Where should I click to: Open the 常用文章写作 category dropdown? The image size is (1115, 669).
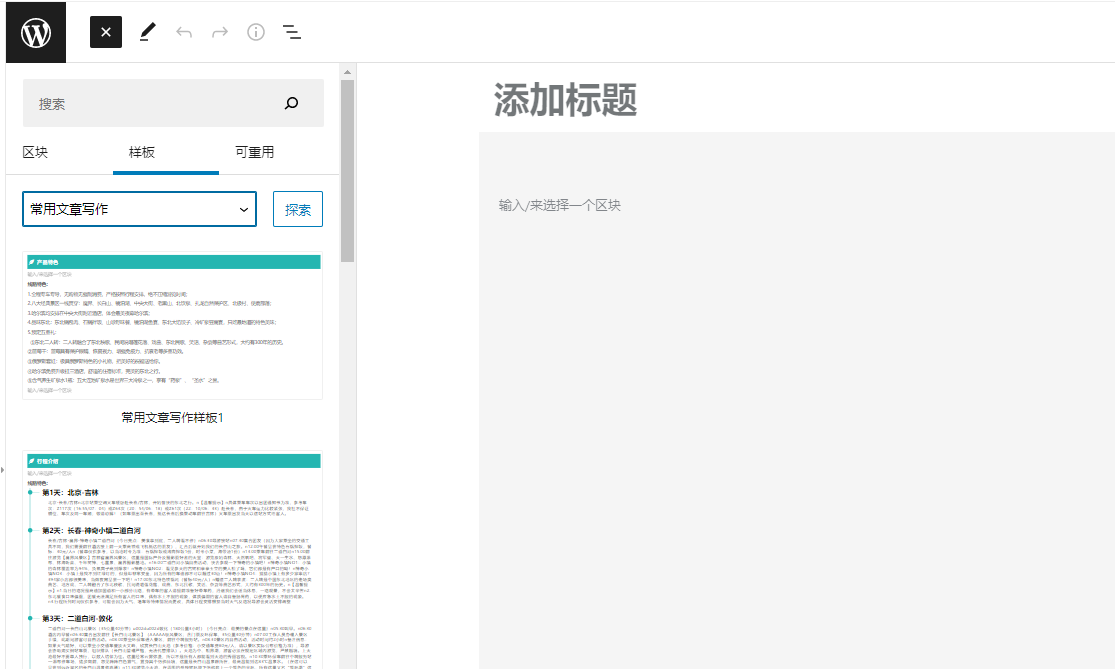click(138, 209)
